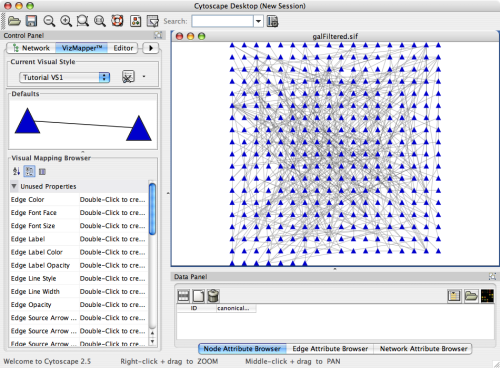Click the zoom selected region icon
The image size is (500, 368).
pos(83,21)
